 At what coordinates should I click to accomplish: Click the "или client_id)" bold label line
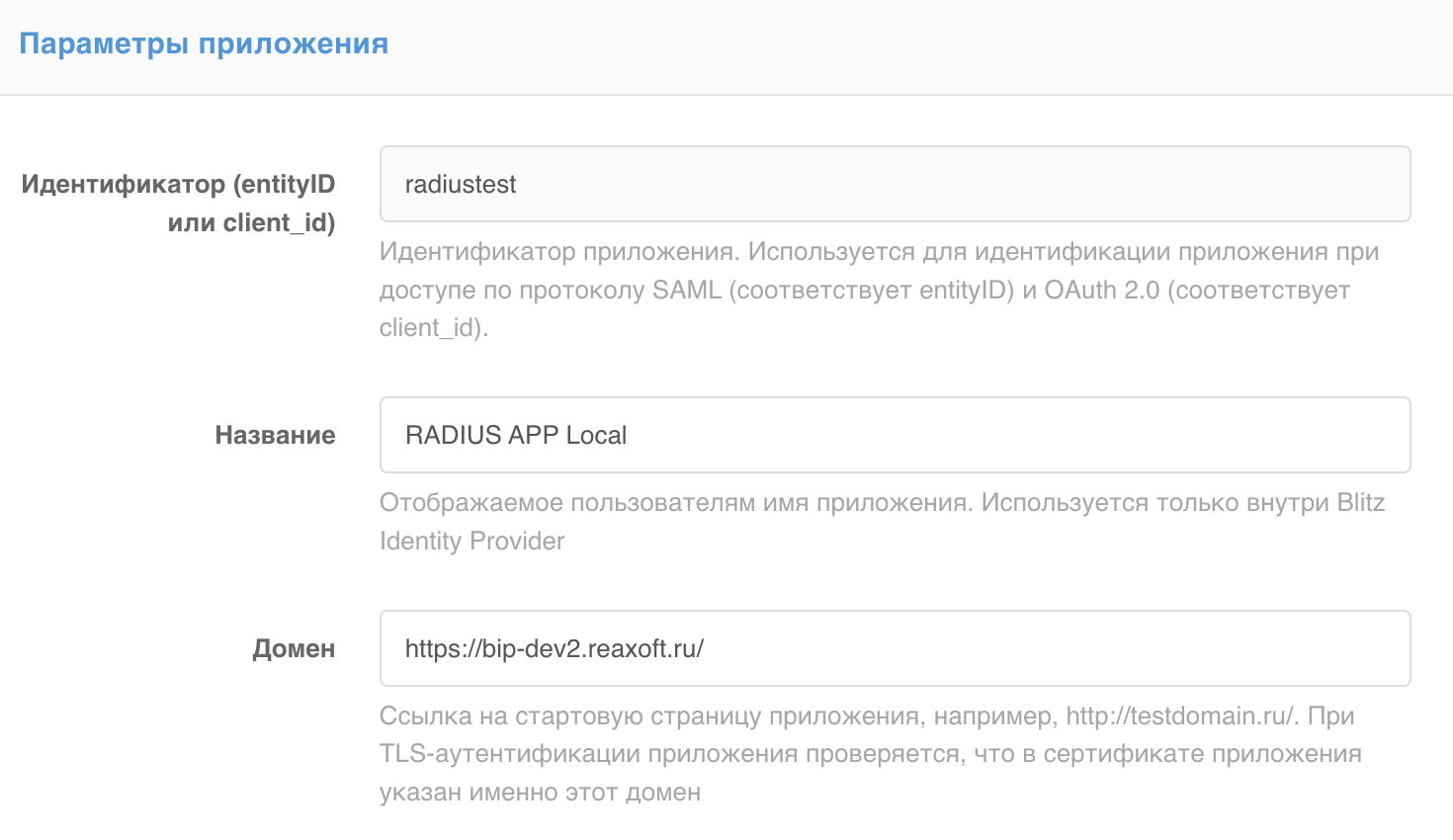coord(251,223)
